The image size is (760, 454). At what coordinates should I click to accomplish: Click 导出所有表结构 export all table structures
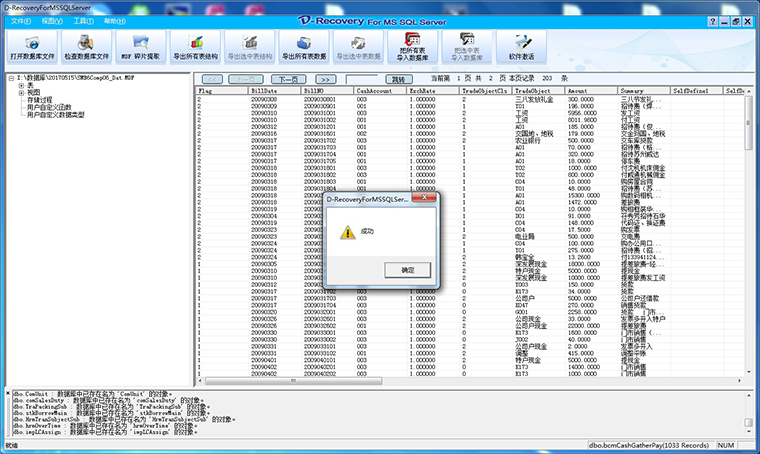point(195,47)
